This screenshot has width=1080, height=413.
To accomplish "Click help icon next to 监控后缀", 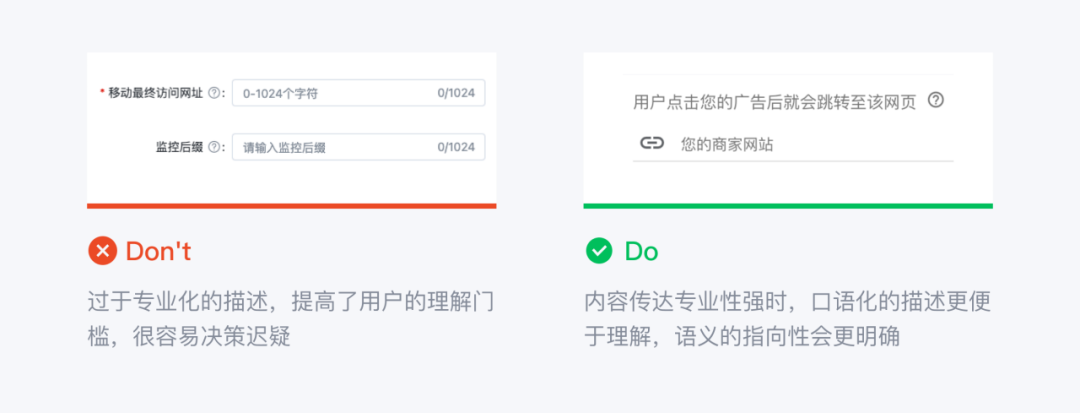I will click(x=213, y=147).
